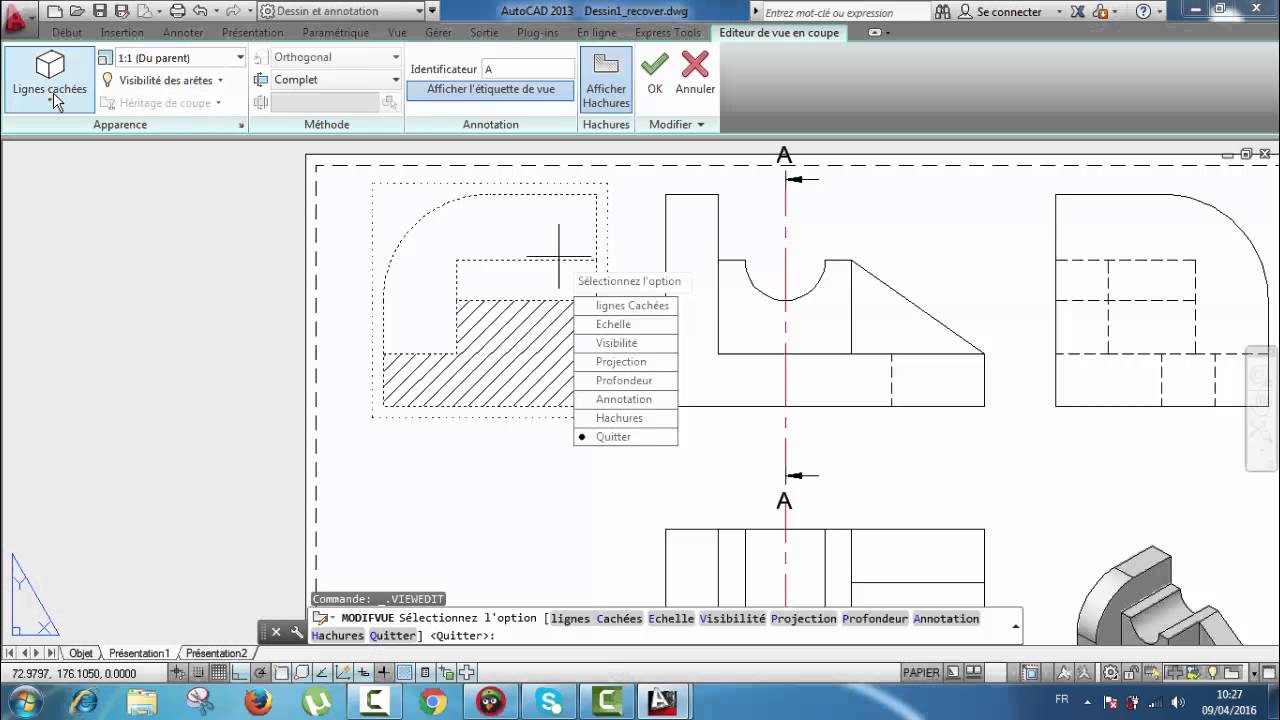
Task: Switch to the Objet model tab
Action: click(81, 653)
